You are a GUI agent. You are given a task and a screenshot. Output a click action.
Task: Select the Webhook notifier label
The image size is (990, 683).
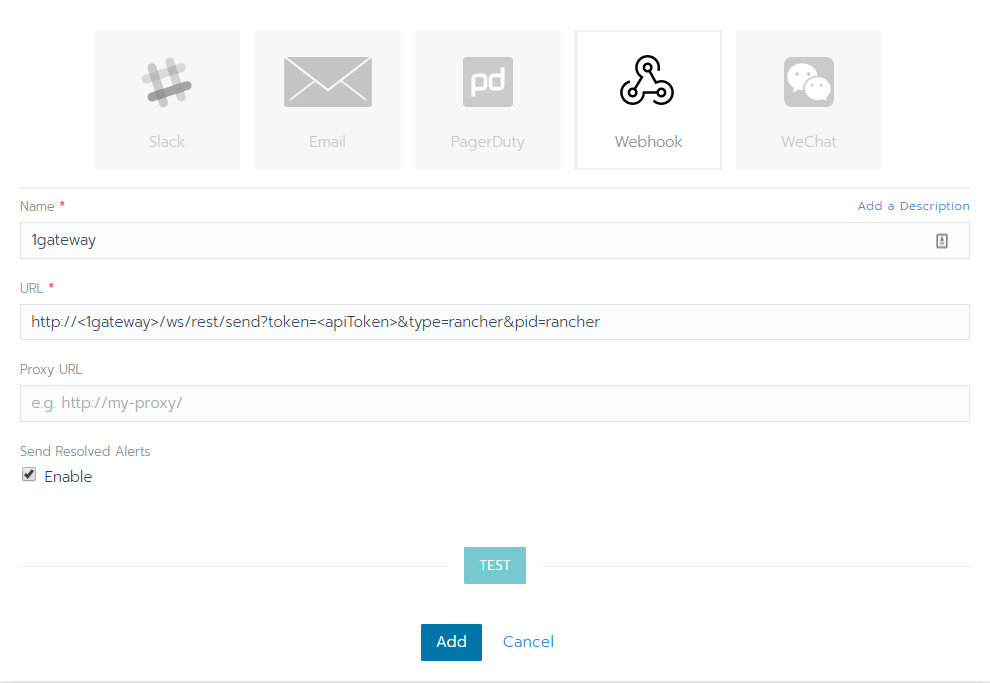(x=648, y=142)
